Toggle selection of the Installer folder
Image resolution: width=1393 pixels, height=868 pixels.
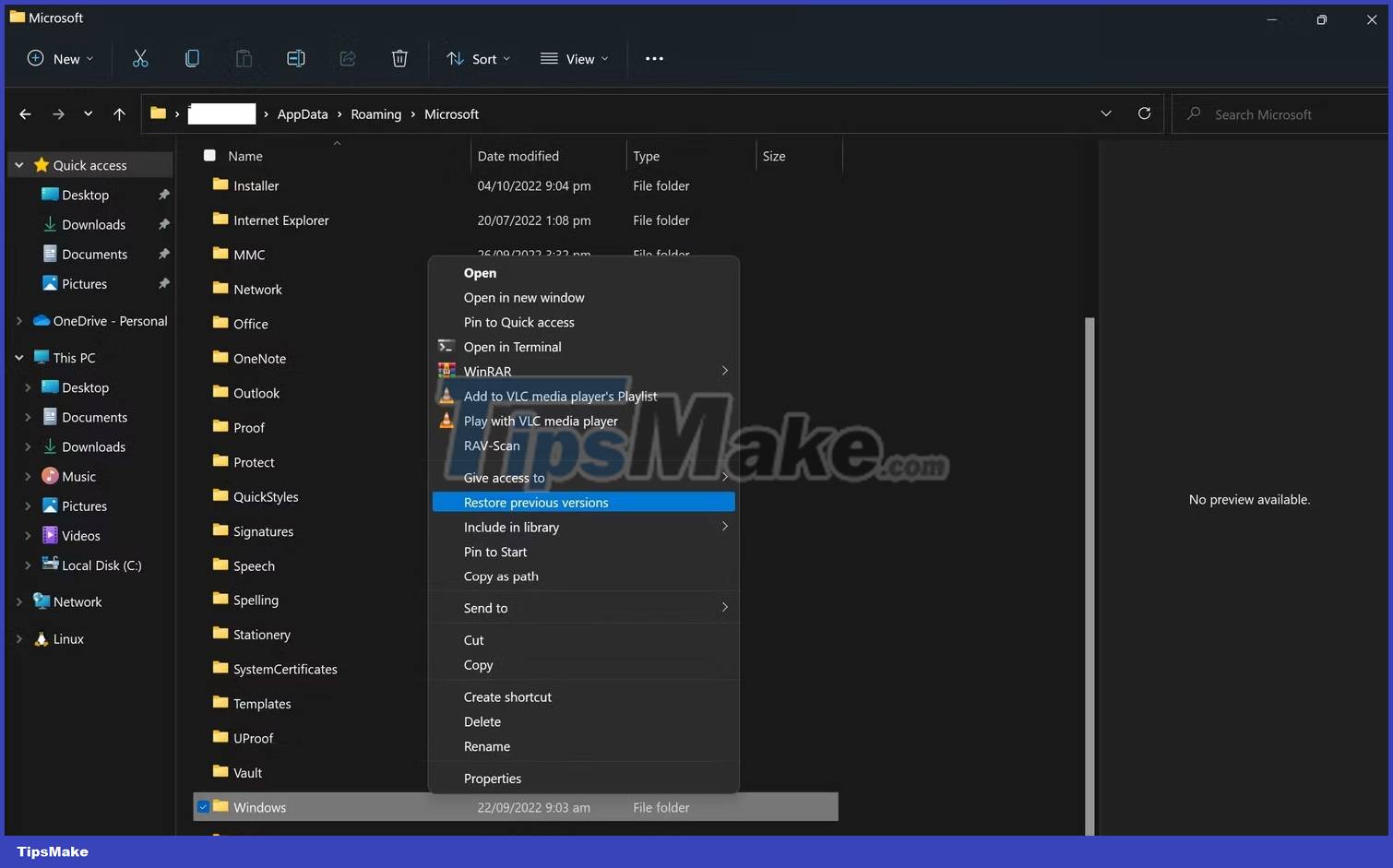208,185
